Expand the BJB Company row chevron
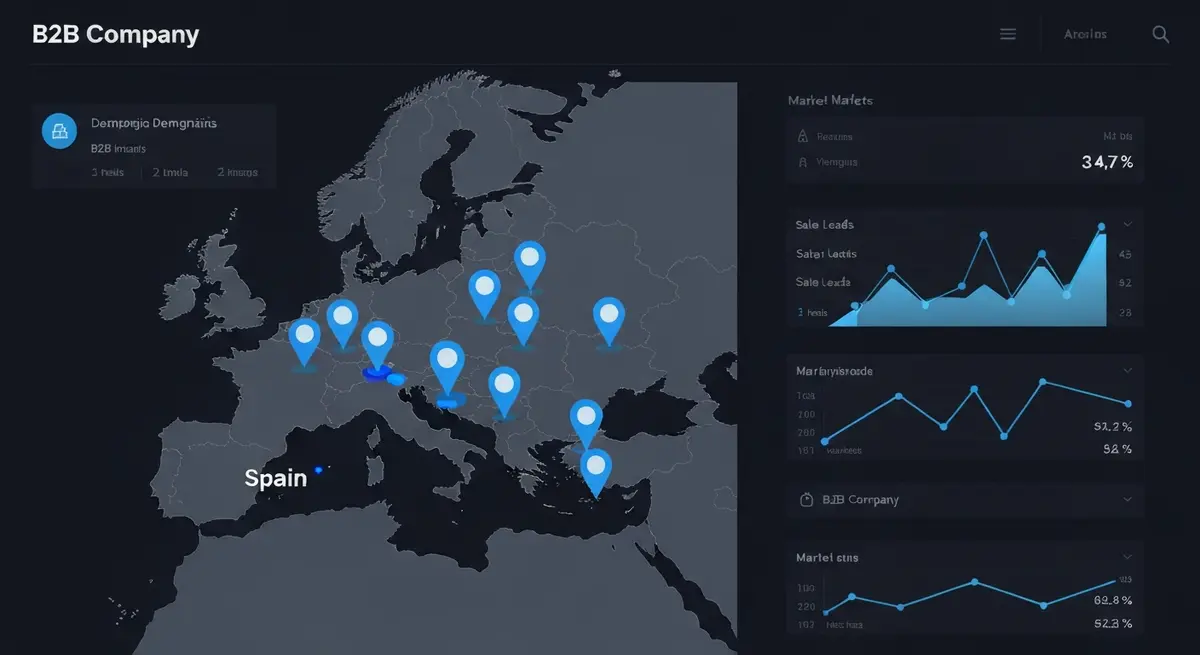Image resolution: width=1200 pixels, height=655 pixels. click(1128, 499)
